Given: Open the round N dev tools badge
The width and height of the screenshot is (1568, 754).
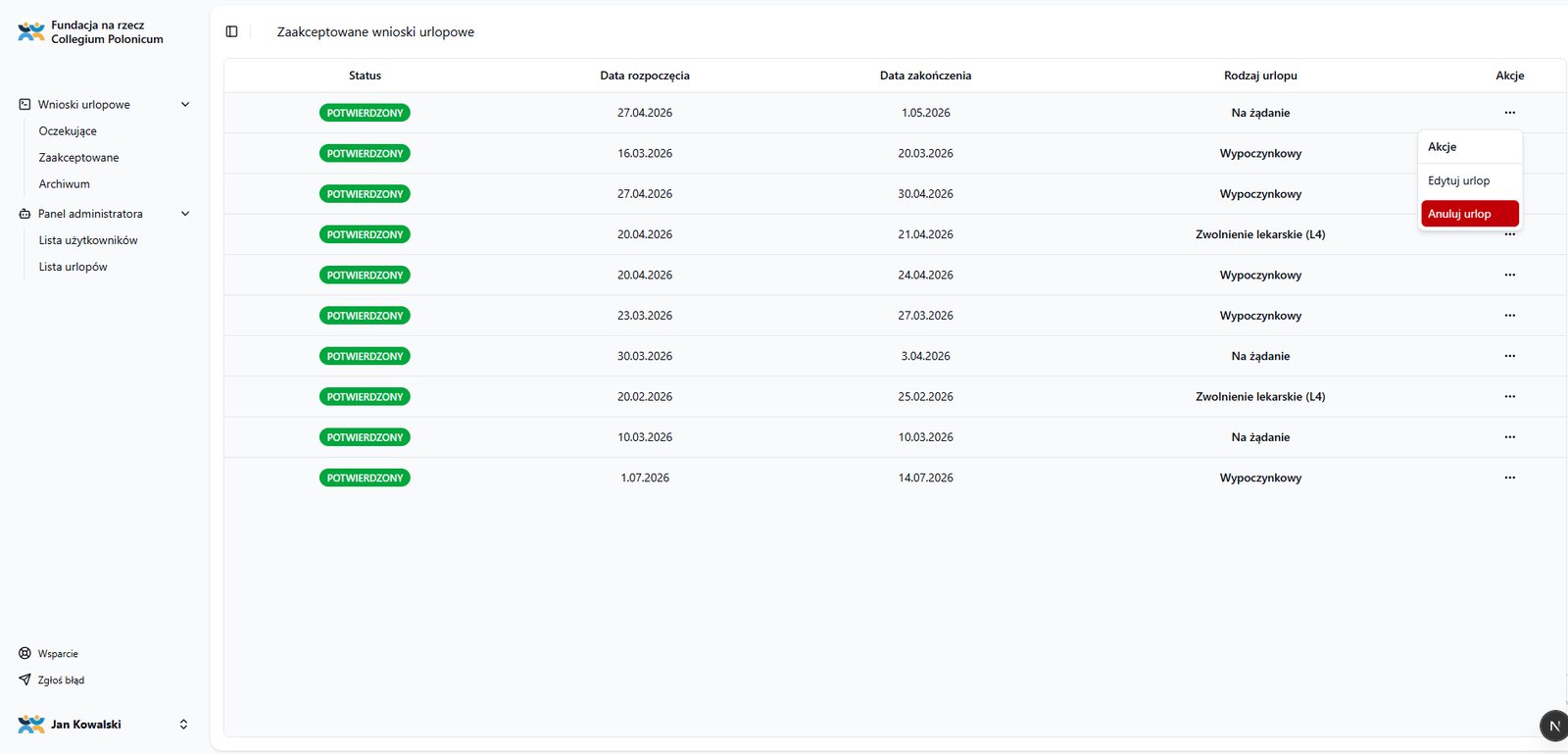Looking at the screenshot, I should pyautogui.click(x=1553, y=726).
